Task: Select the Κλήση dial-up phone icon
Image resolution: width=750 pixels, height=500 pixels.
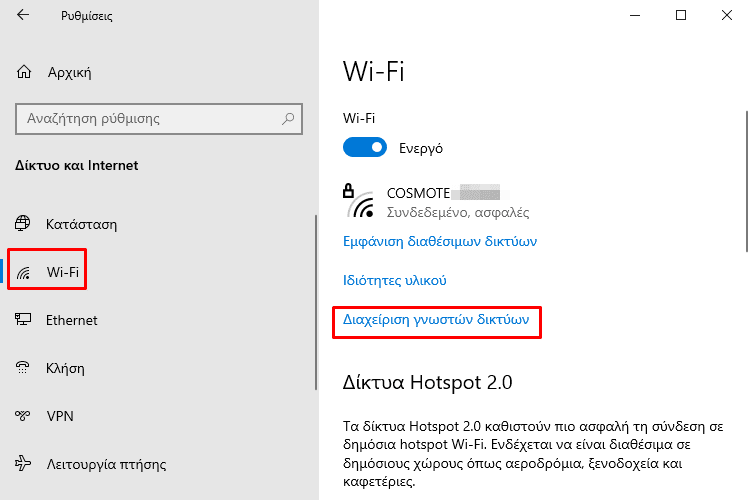Action: point(22,367)
